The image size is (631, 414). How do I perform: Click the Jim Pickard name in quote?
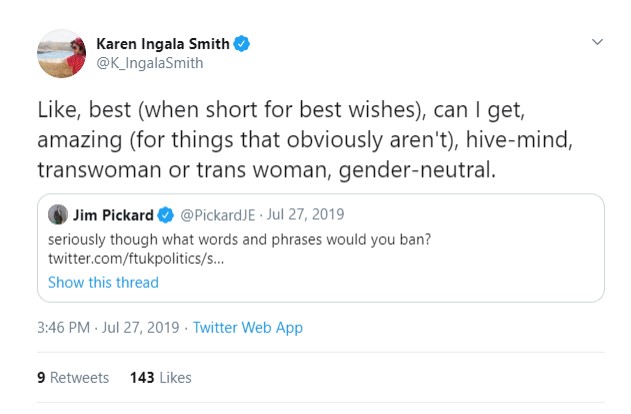pyautogui.click(x=113, y=216)
